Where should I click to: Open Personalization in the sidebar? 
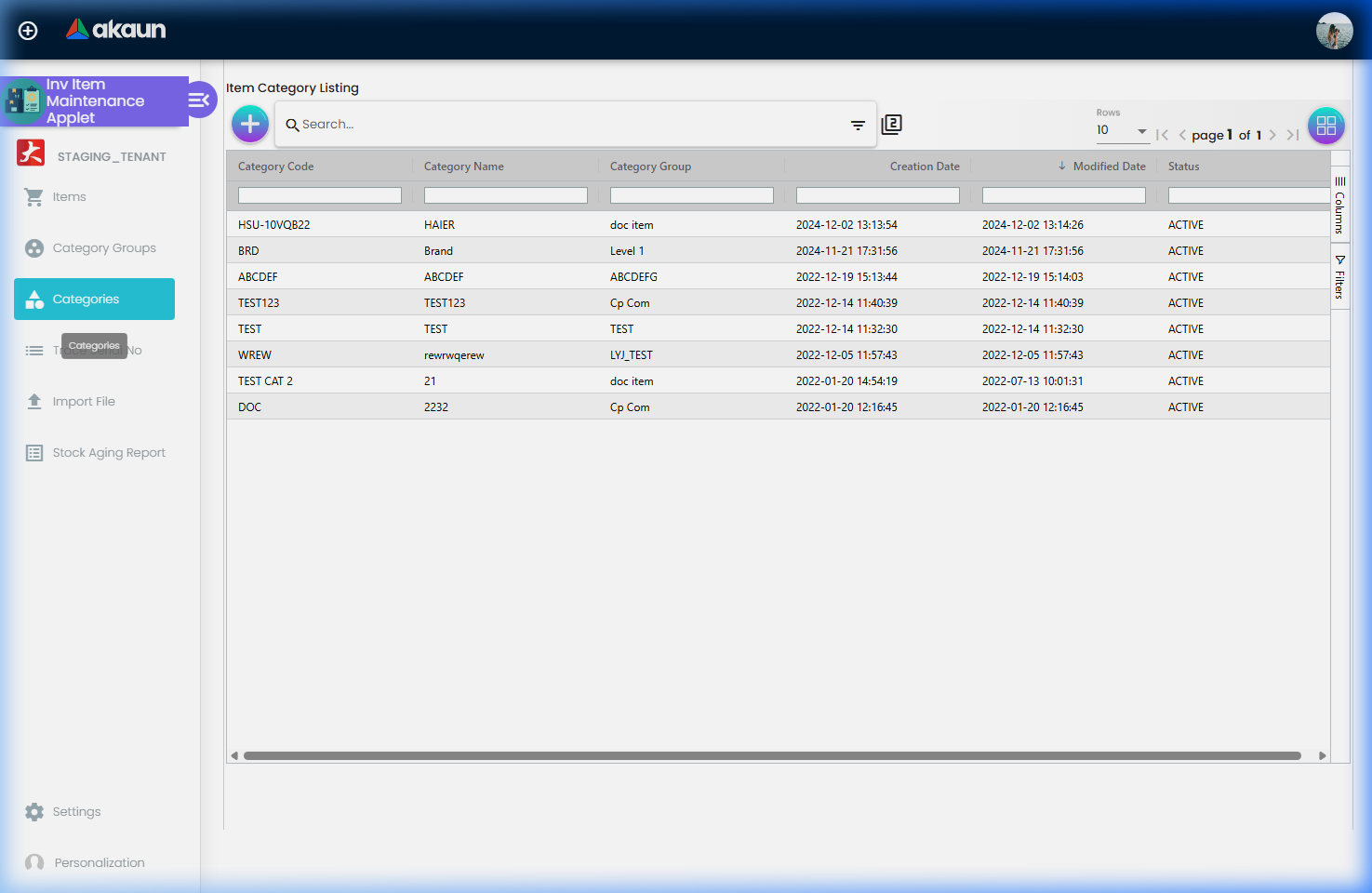pyautogui.click(x=99, y=863)
